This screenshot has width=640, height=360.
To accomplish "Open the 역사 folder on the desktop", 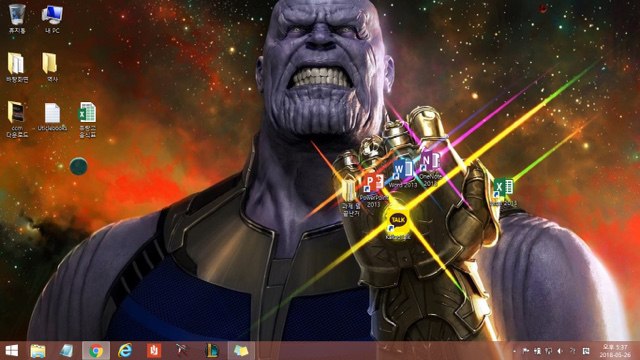I will pos(51,67).
